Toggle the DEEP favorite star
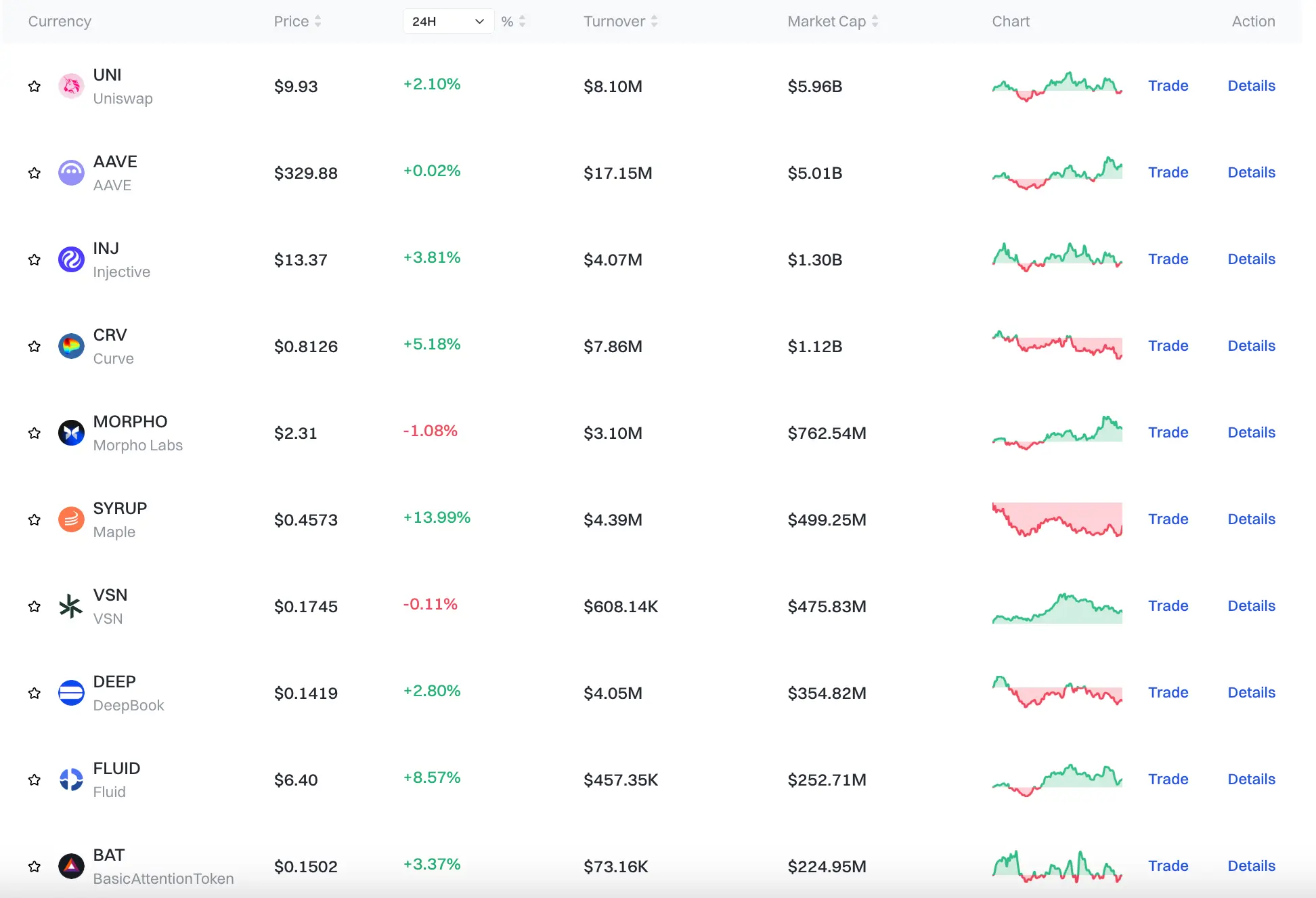Viewport: 1316px width, 898px height. tap(35, 693)
